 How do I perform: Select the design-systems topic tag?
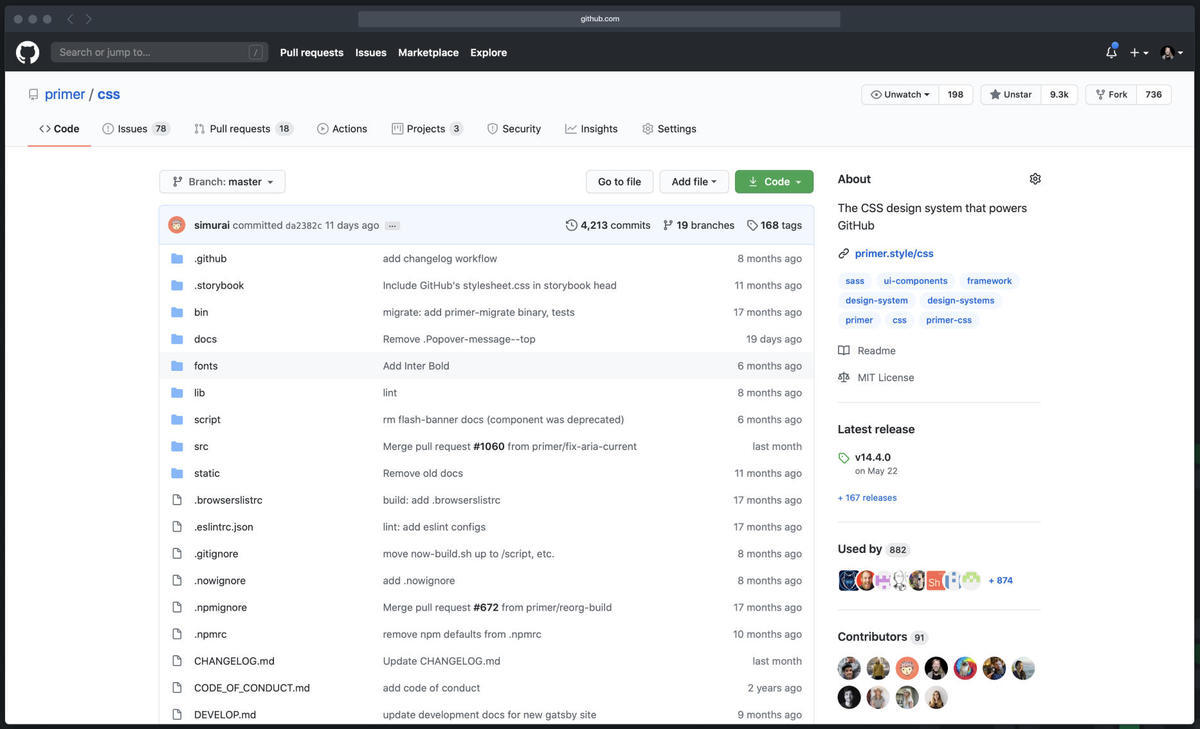pyautogui.click(x=961, y=300)
